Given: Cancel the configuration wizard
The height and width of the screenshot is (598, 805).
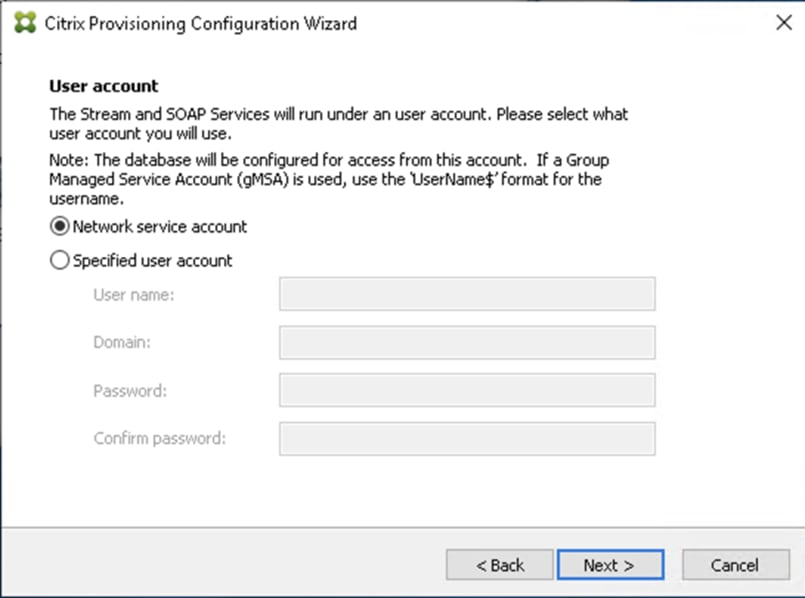Looking at the screenshot, I should click(x=734, y=564).
